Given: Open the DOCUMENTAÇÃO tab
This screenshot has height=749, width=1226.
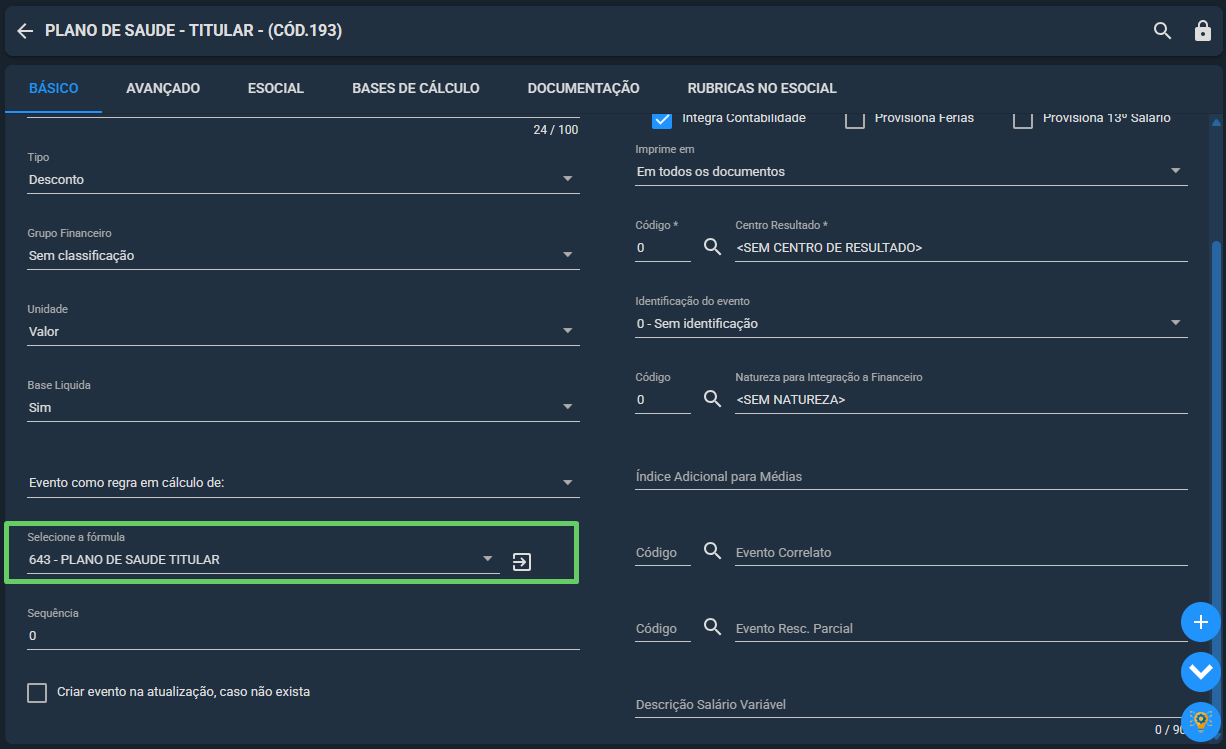Looking at the screenshot, I should click(584, 88).
